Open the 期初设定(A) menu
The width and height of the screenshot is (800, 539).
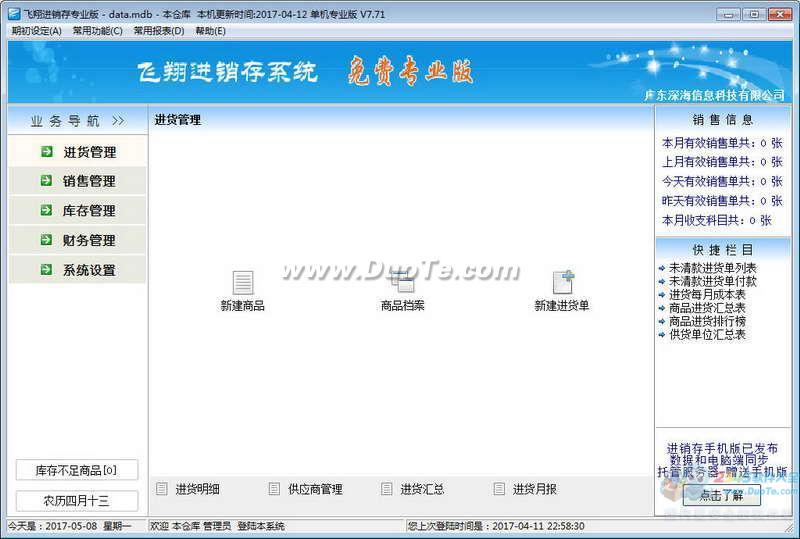click(x=36, y=31)
